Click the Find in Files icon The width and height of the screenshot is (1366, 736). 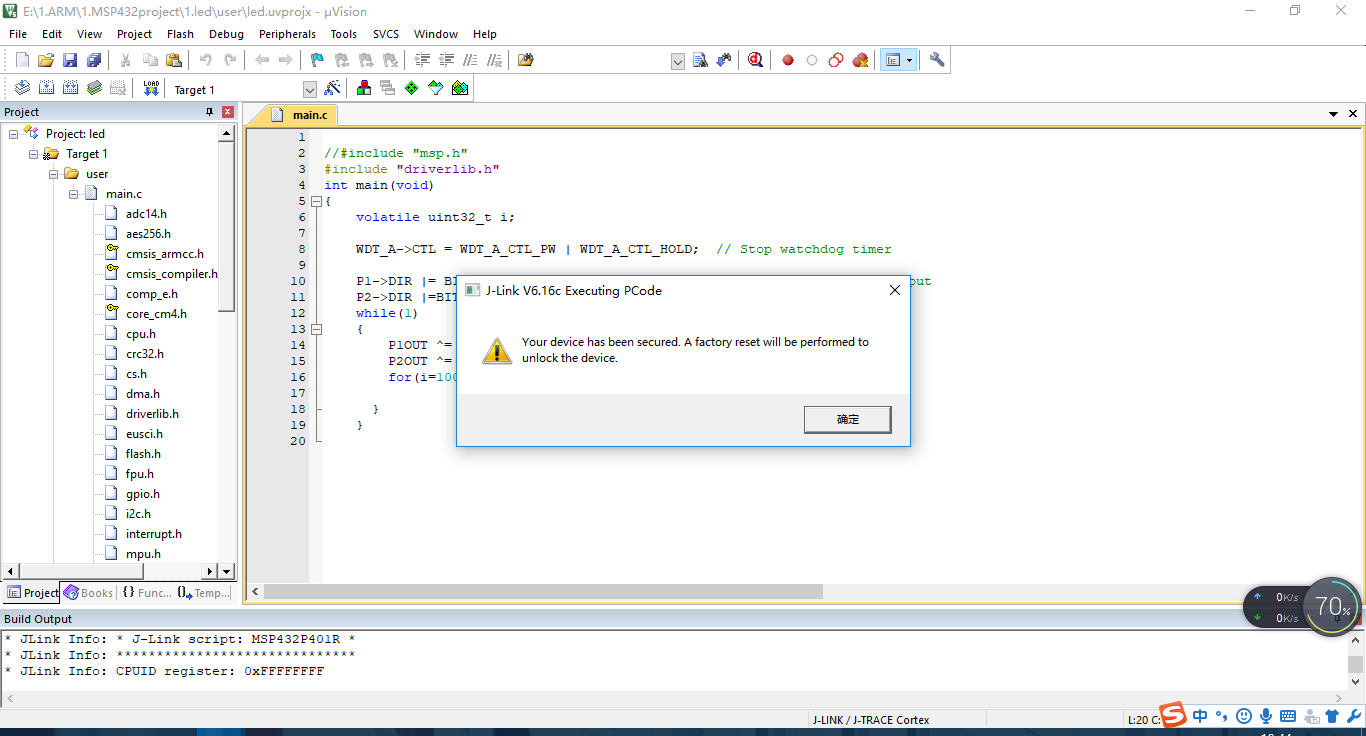526,60
